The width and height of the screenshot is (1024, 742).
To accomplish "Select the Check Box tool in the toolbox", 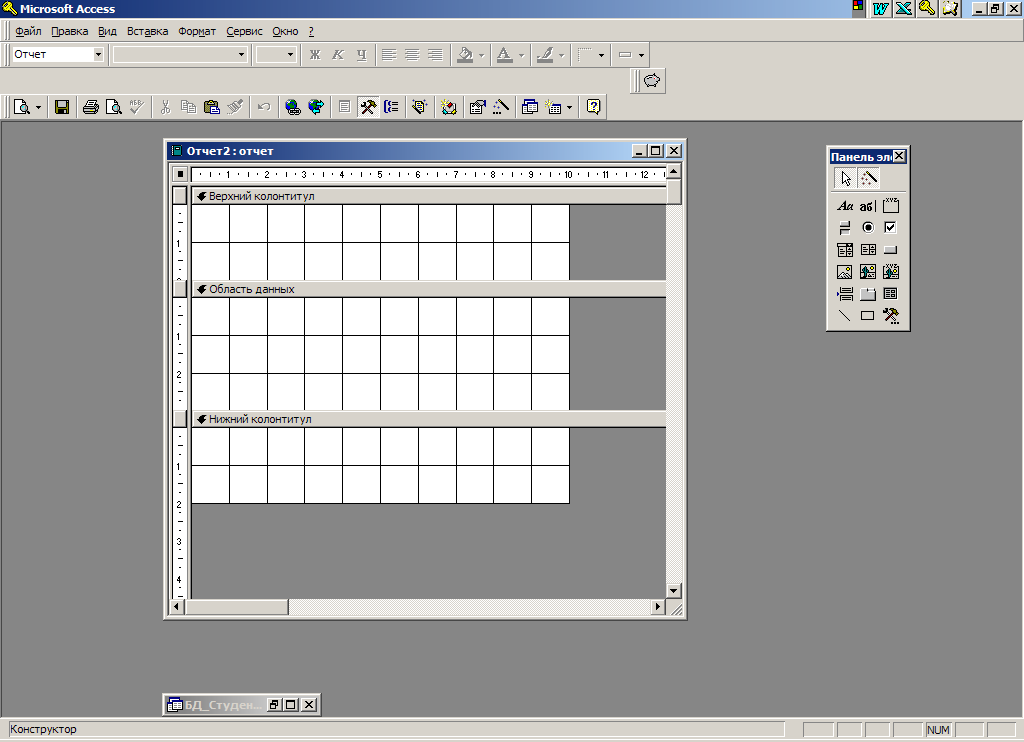I will [x=891, y=227].
